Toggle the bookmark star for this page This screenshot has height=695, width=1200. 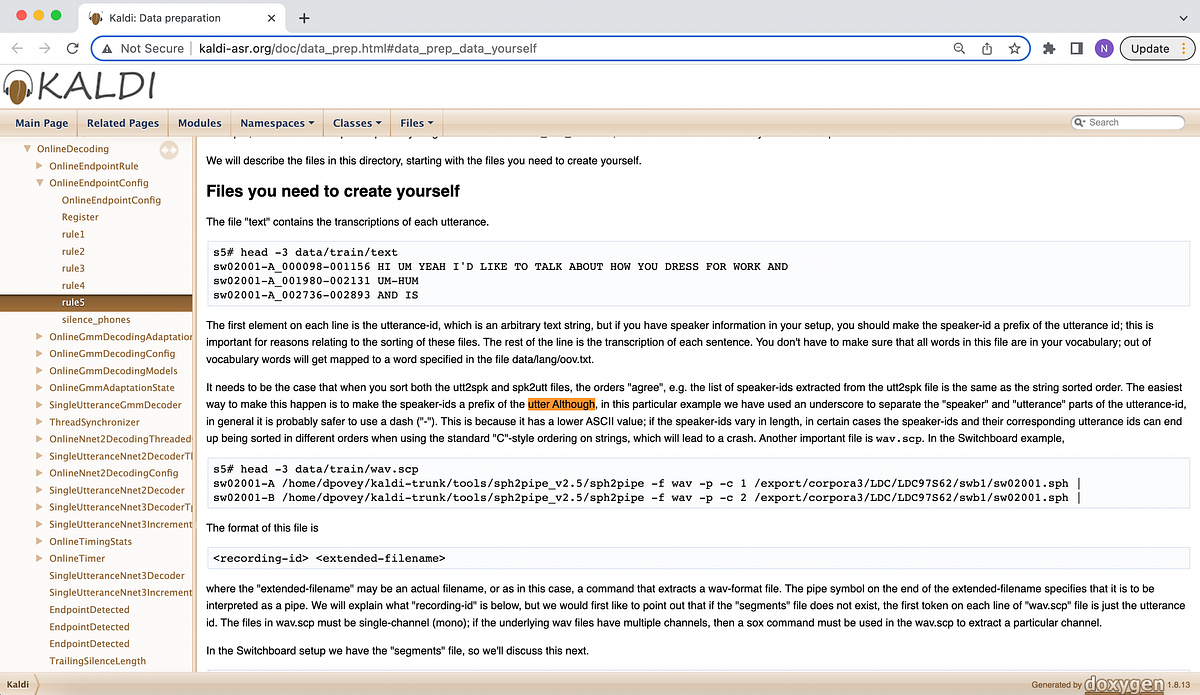pos(1013,48)
